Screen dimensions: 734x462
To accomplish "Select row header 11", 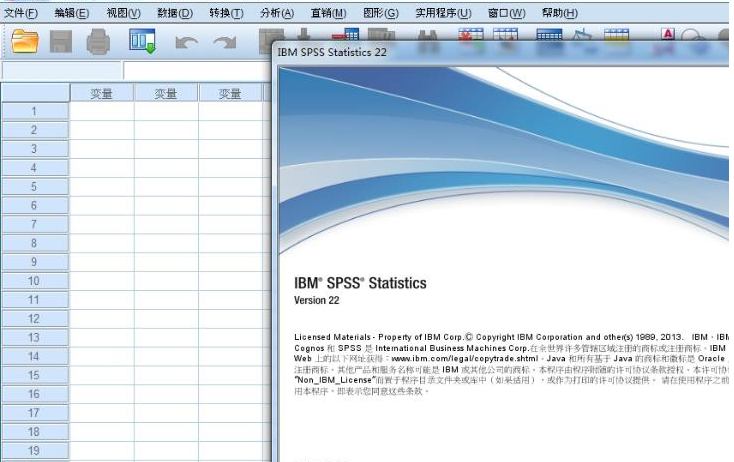I will (x=35, y=300).
